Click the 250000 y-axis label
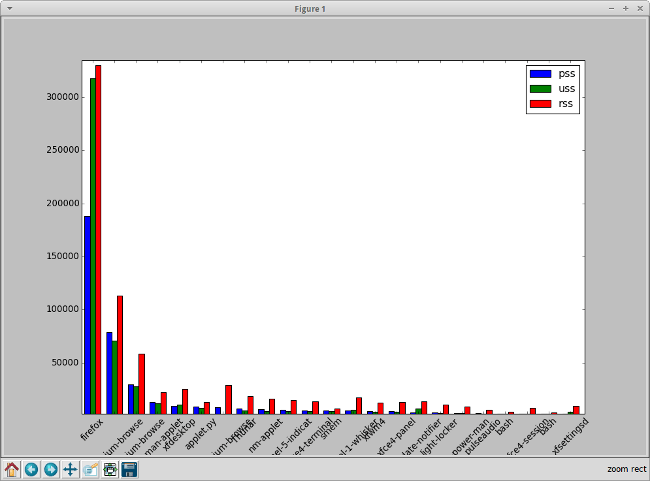The image size is (650, 481). click(x=62, y=150)
